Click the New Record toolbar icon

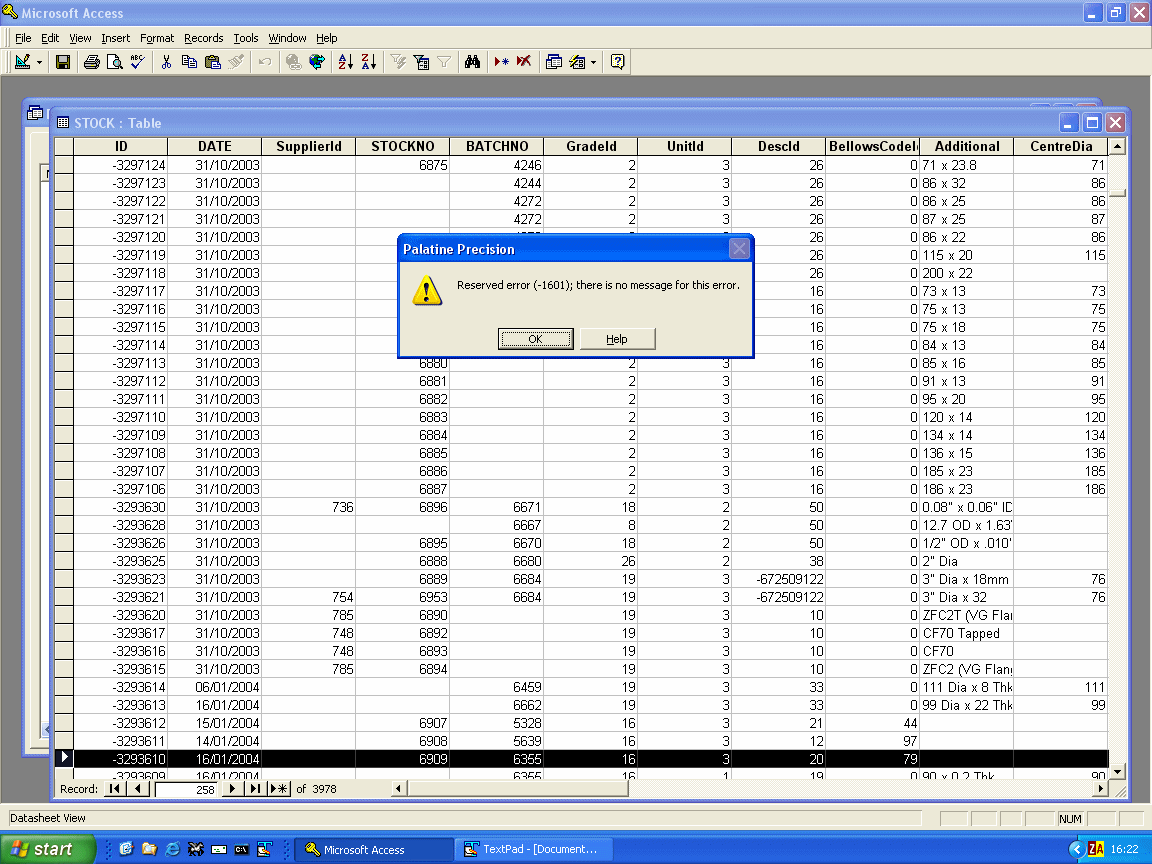tap(502, 62)
